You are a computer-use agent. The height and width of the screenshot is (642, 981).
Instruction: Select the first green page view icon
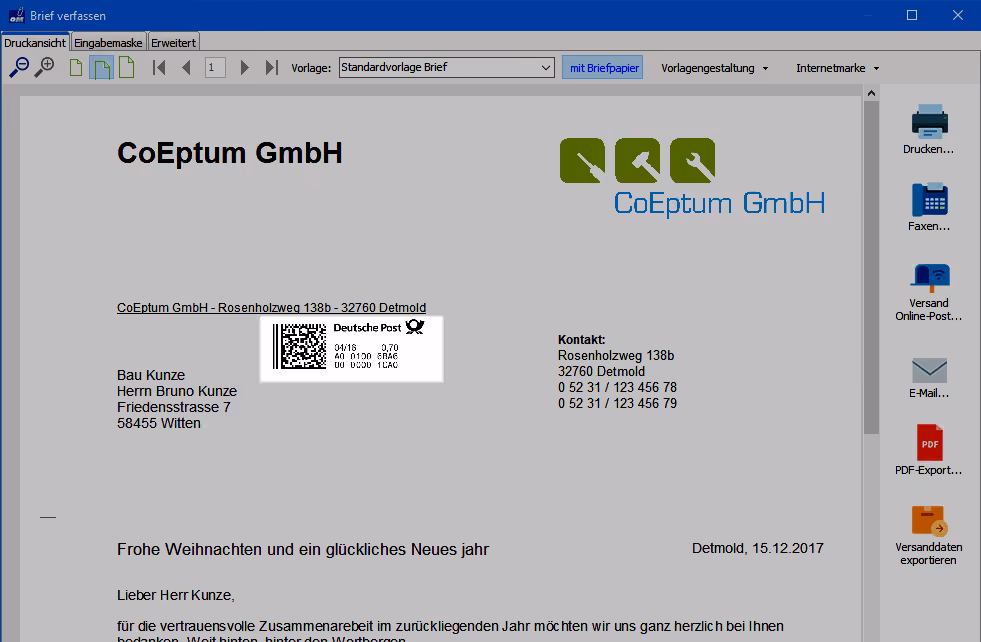(76, 67)
